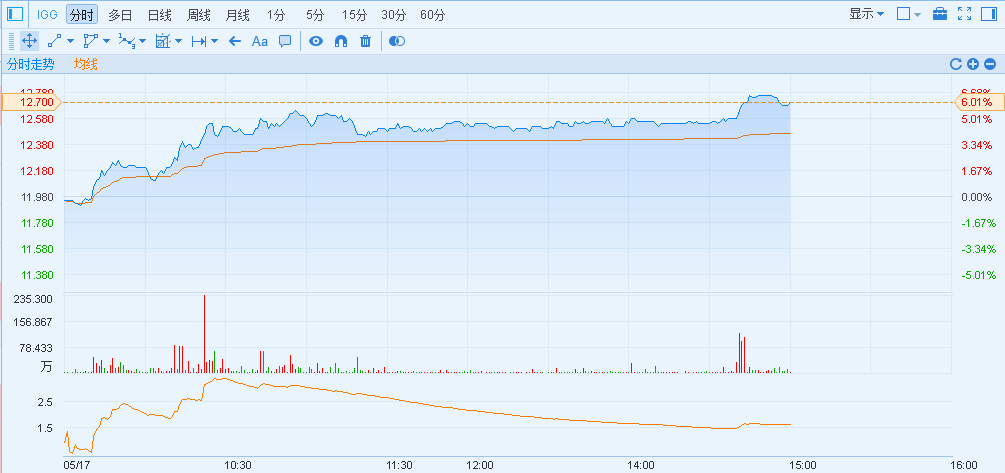Screen dimensions: 1005x473
Task: Click the 14:00 time axis label
Action: click(x=640, y=465)
